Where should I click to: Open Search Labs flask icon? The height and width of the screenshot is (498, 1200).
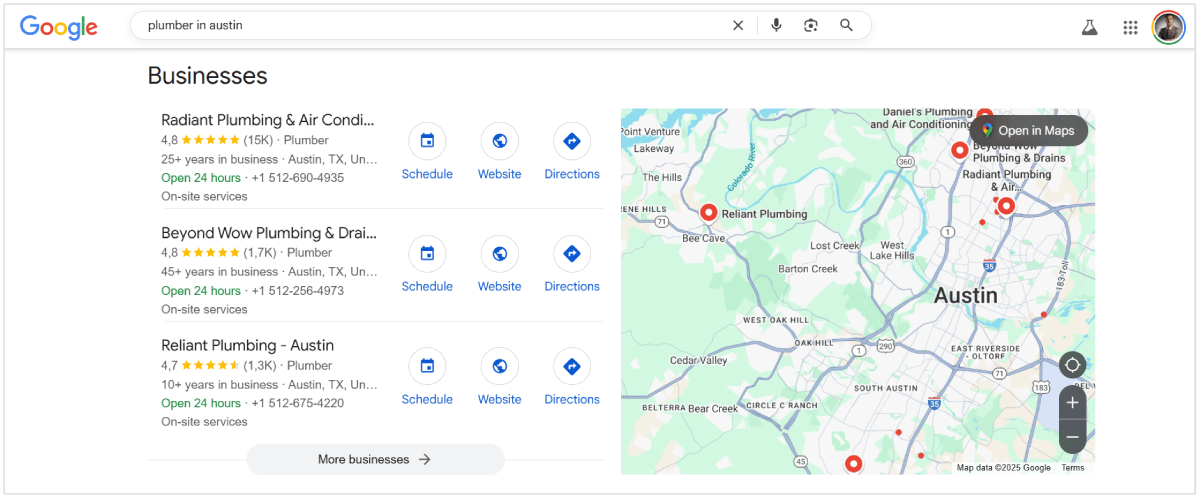click(x=1090, y=27)
